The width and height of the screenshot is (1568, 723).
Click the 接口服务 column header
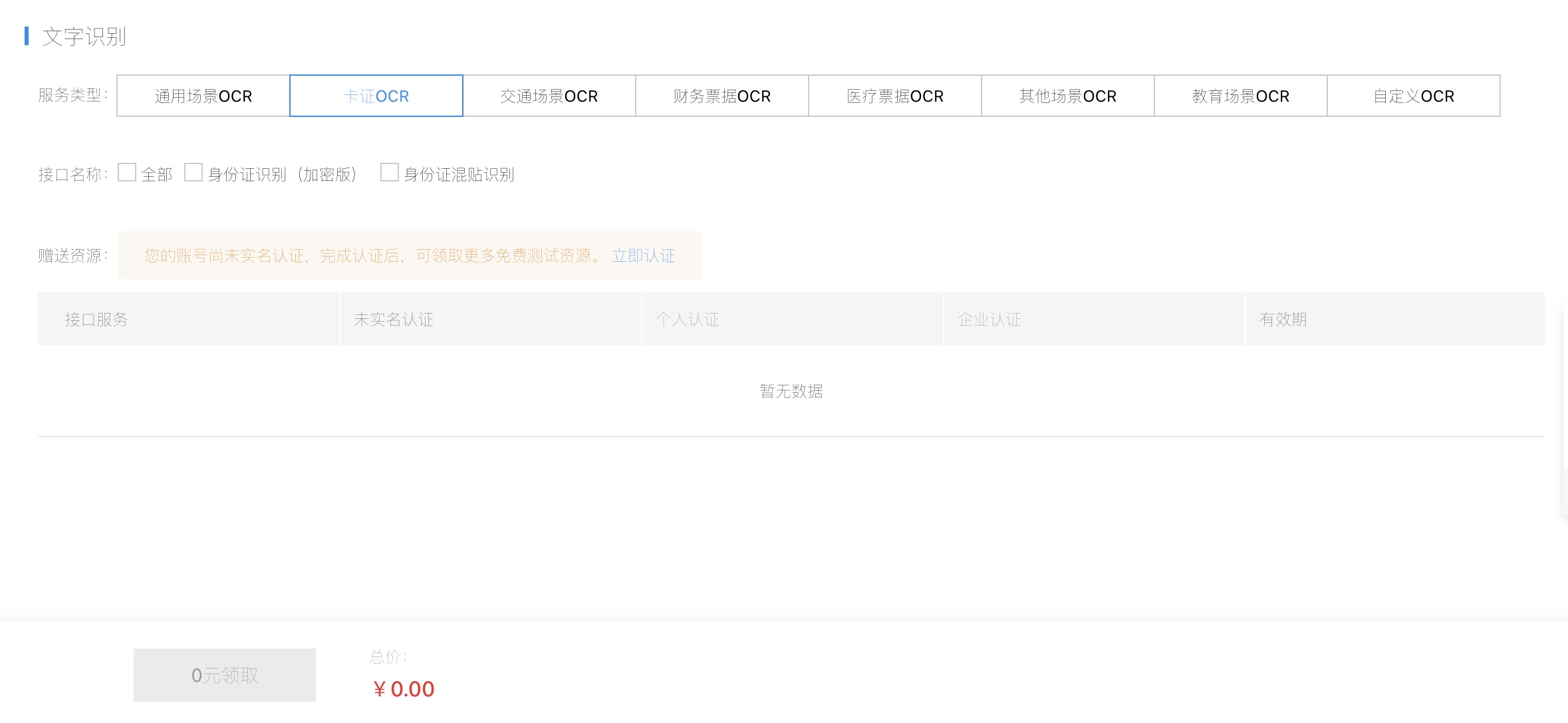[x=96, y=320]
